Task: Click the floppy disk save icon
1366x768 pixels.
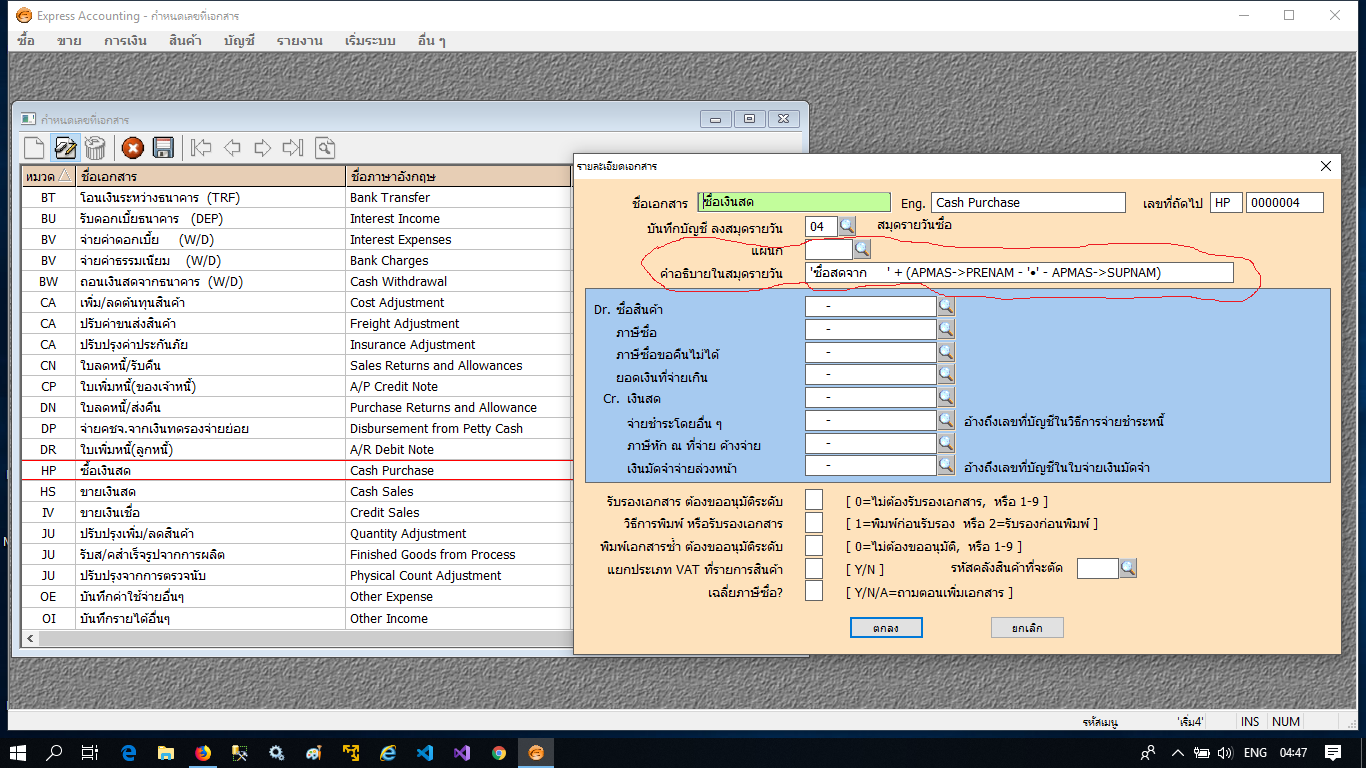Action: click(x=163, y=148)
